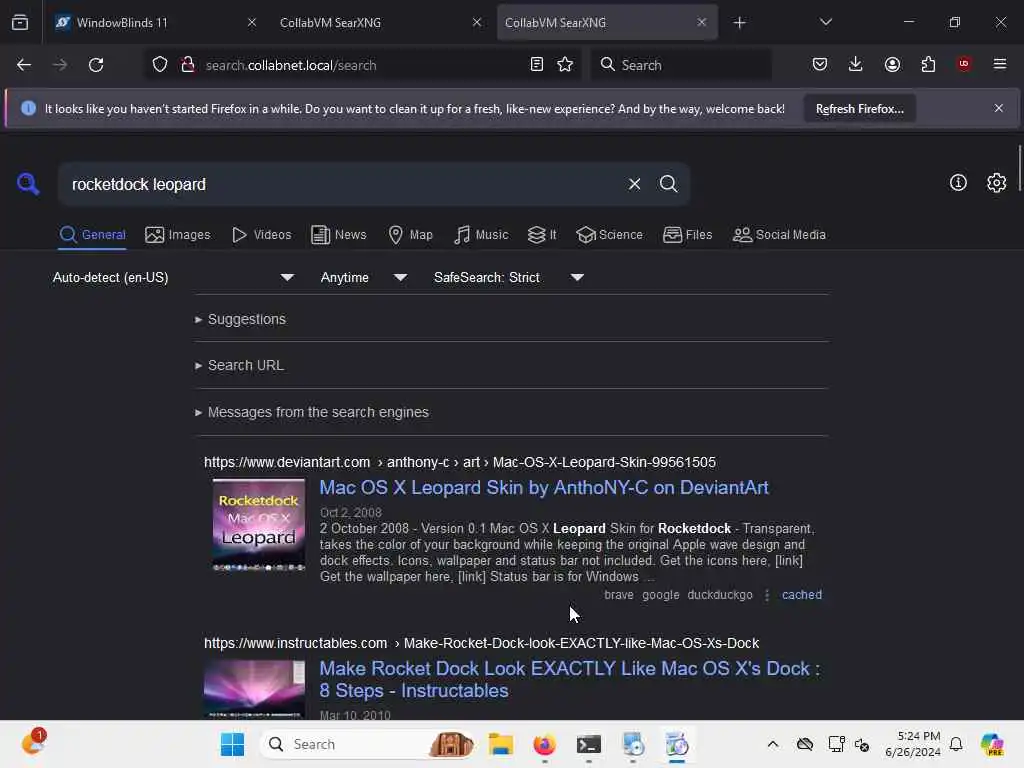Open SearXNG preferences gear
Viewport: 1024px width, 768px height.
[x=997, y=183]
